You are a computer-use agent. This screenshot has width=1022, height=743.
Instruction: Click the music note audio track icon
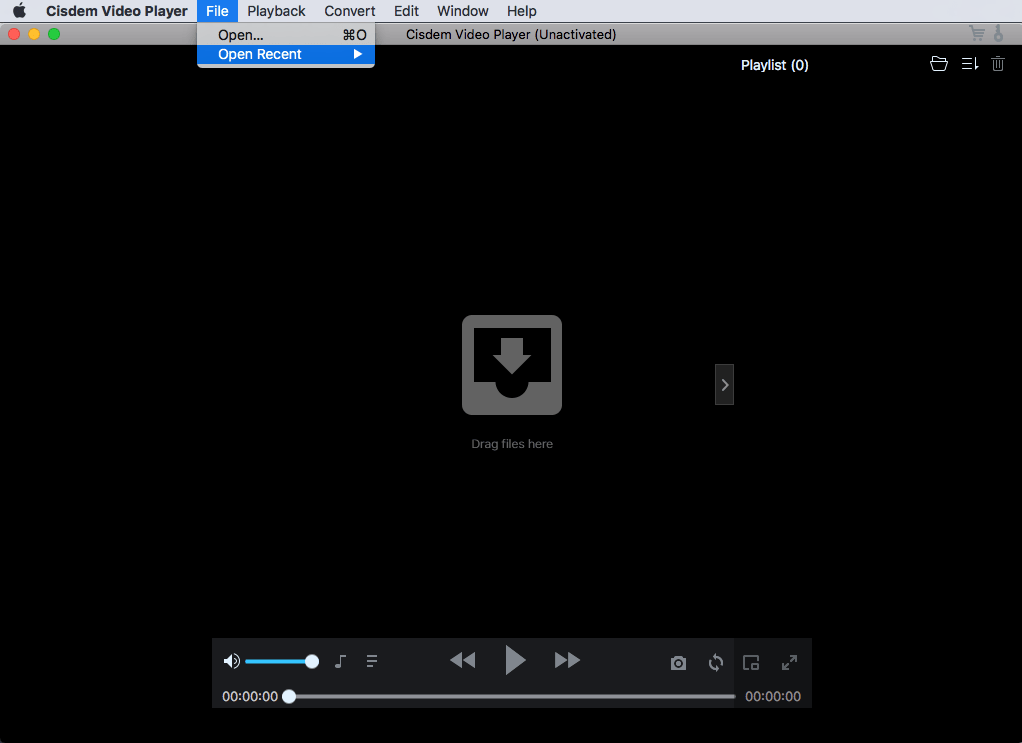(340, 661)
